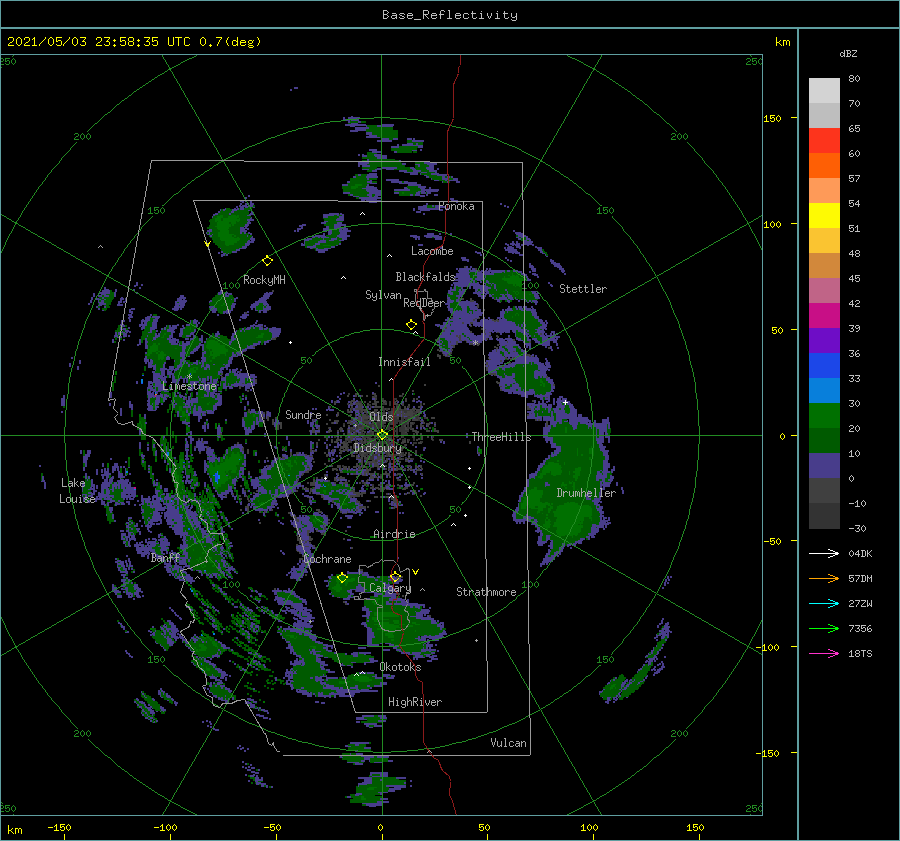Click the ThreeHills label
The height and width of the screenshot is (841, 900).
click(x=501, y=437)
